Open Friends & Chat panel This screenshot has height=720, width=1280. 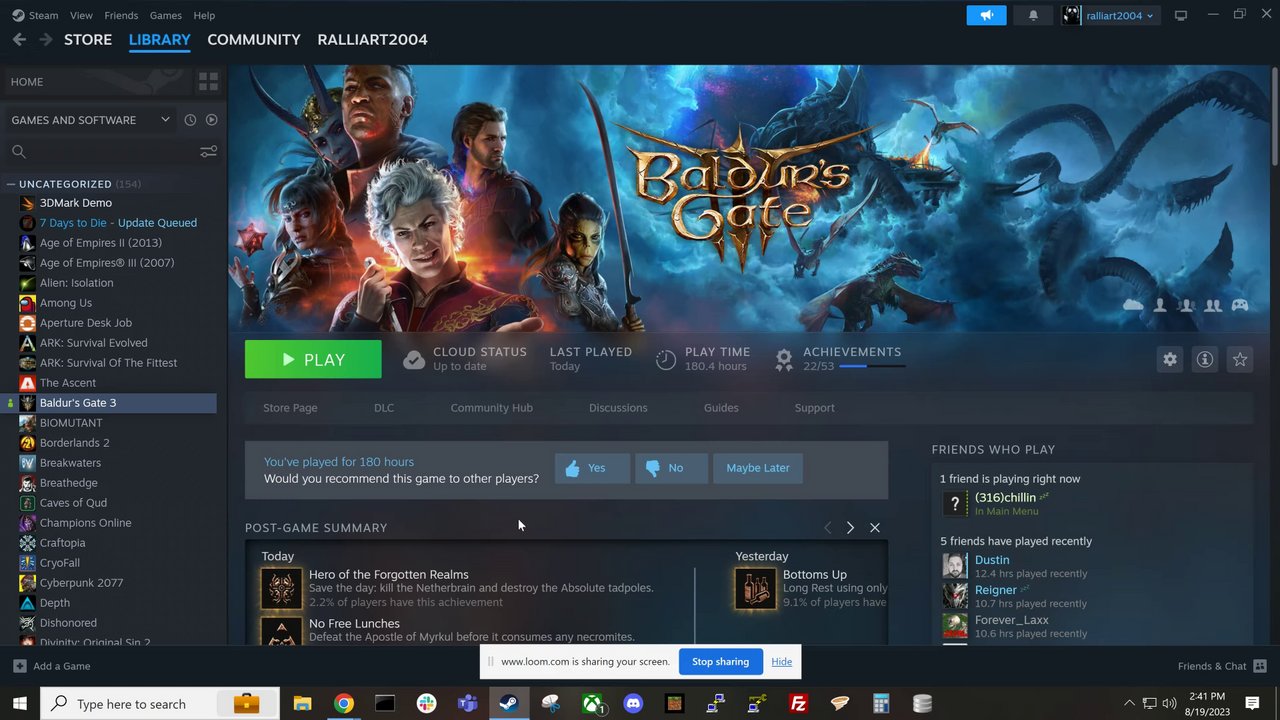point(1222,666)
